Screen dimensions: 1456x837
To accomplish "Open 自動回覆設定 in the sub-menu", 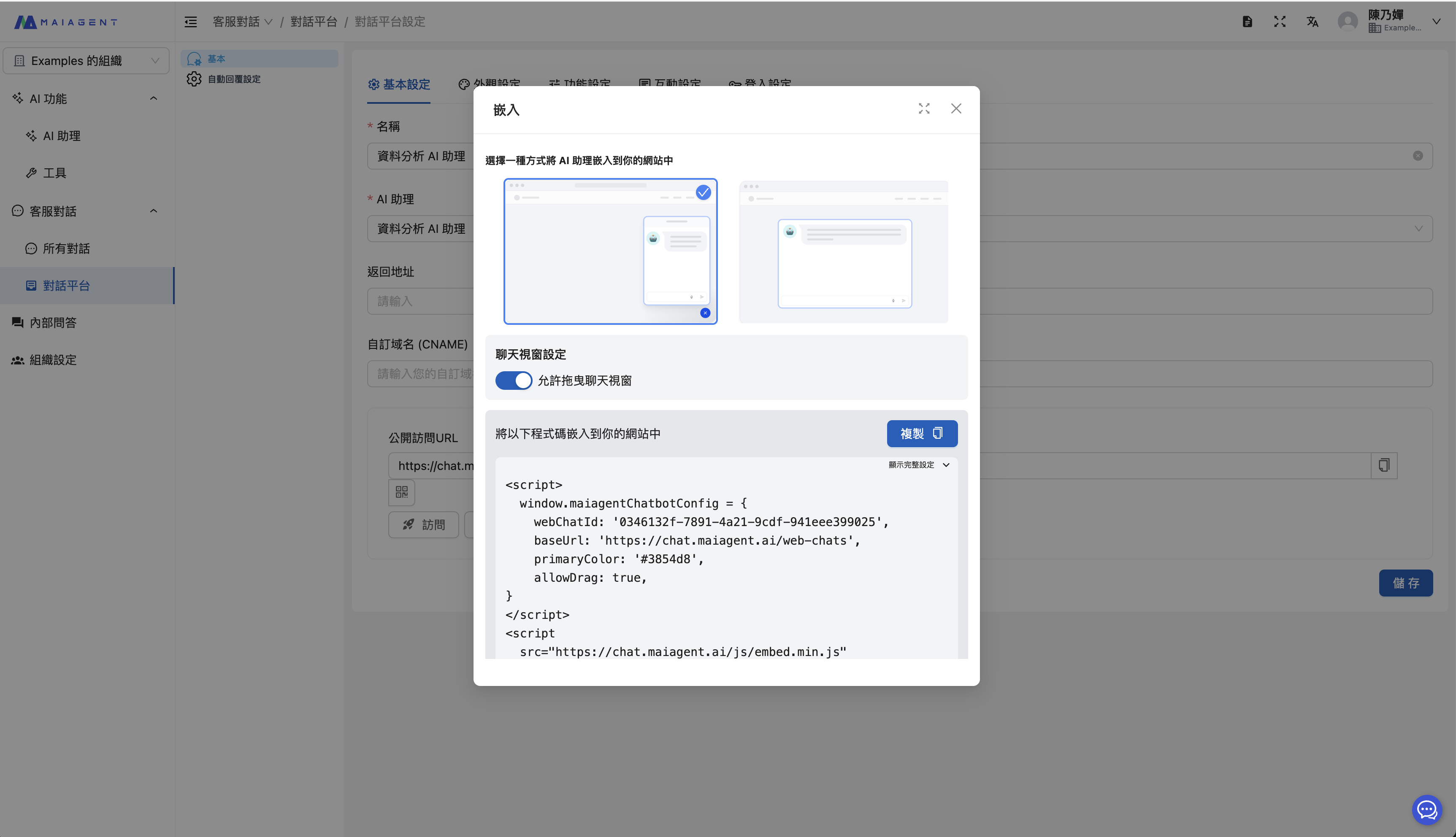I will pos(233,79).
